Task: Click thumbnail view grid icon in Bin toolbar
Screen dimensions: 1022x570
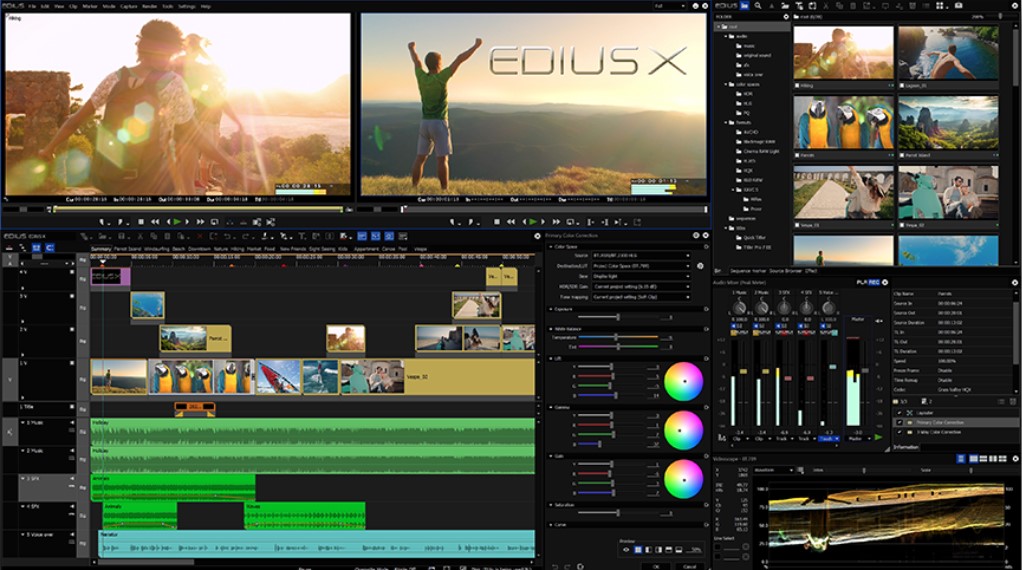Action: pos(940,5)
